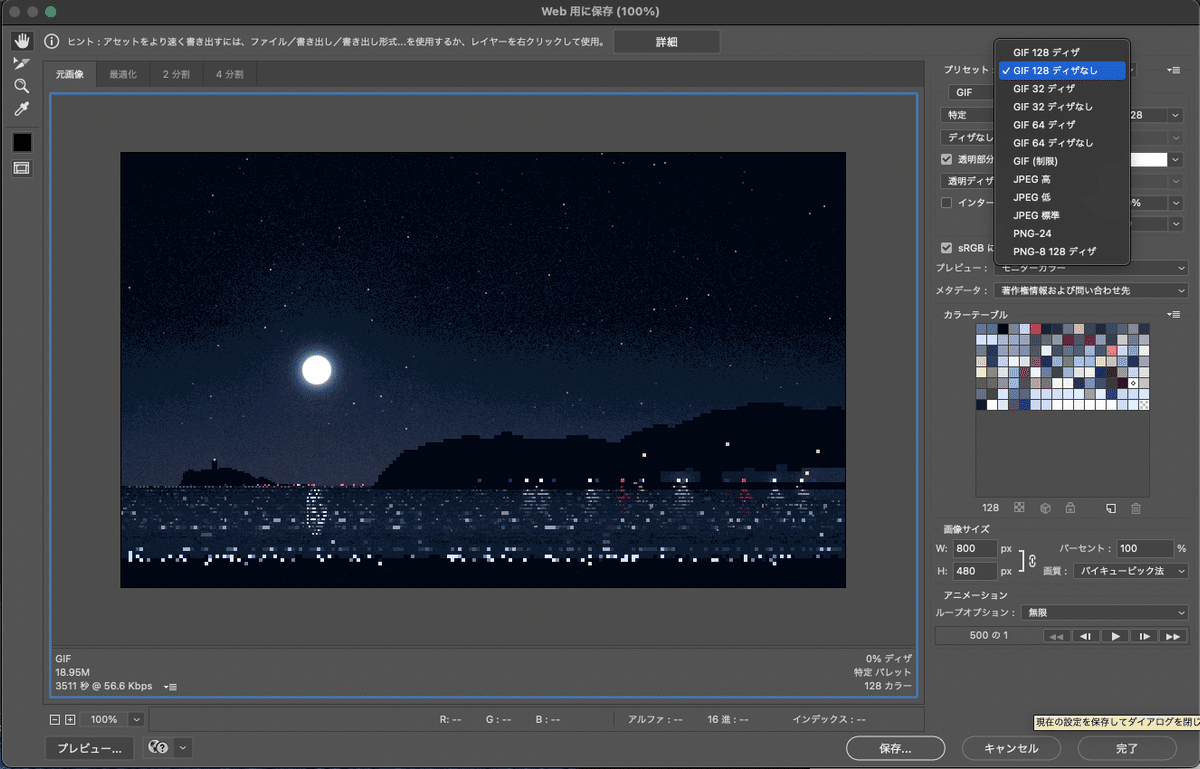Image resolution: width=1200 pixels, height=769 pixels.
Task: Click map selected colors to transparent icon
Action: [1020, 508]
